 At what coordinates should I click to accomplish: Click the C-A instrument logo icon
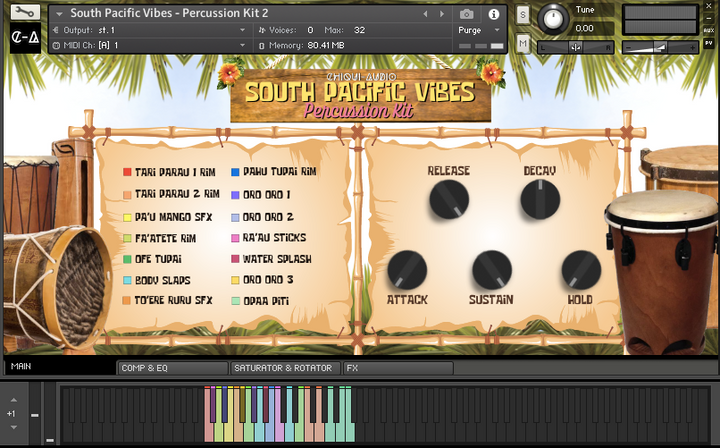tap(25, 38)
